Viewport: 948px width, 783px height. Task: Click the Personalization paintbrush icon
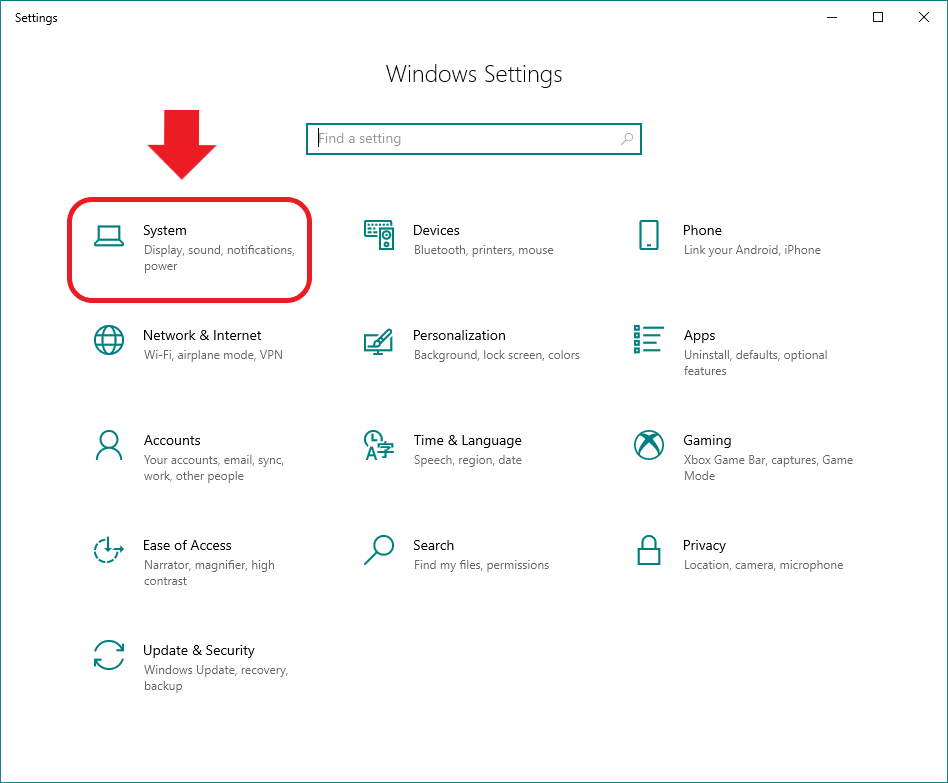pos(378,341)
